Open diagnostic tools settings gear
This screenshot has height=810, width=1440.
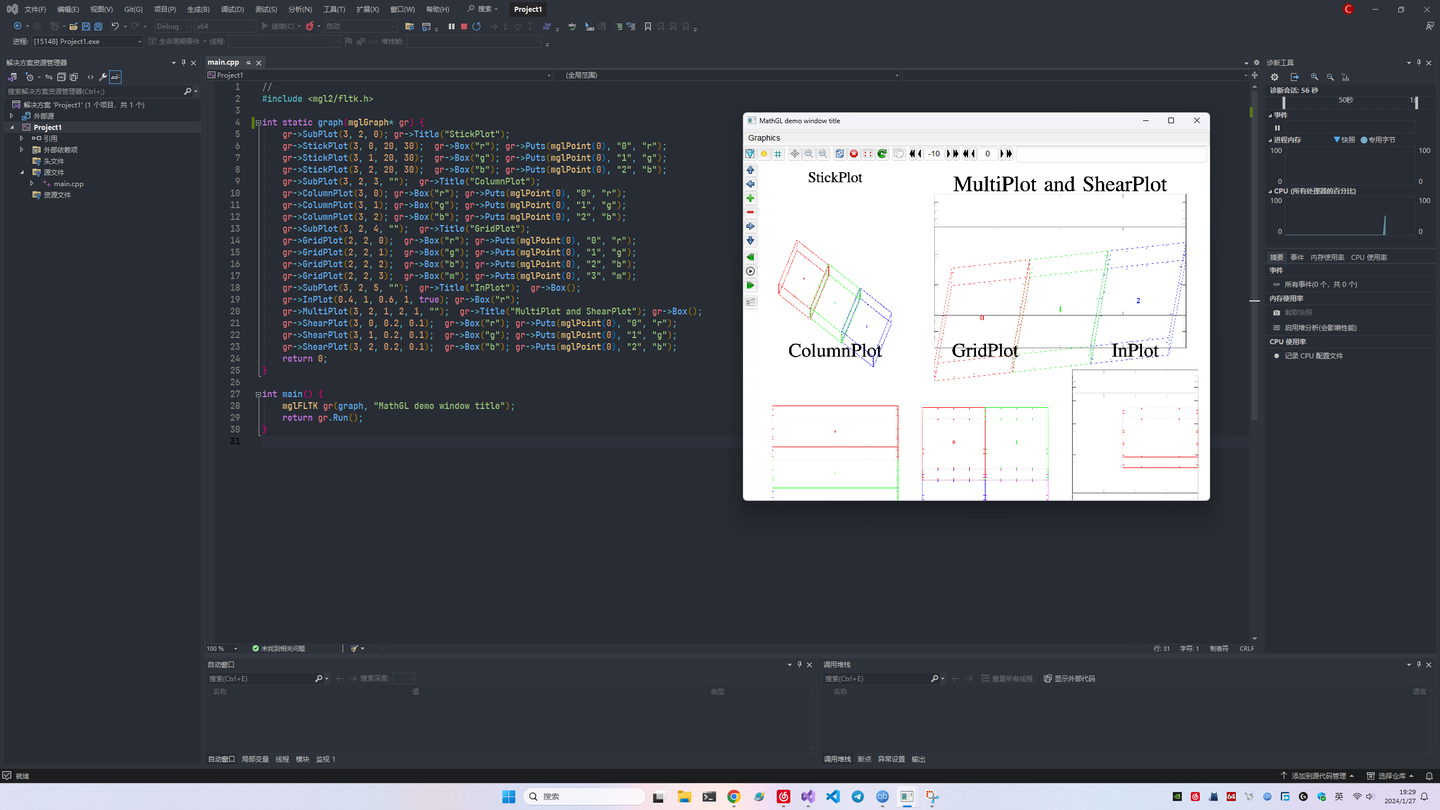[1274, 77]
